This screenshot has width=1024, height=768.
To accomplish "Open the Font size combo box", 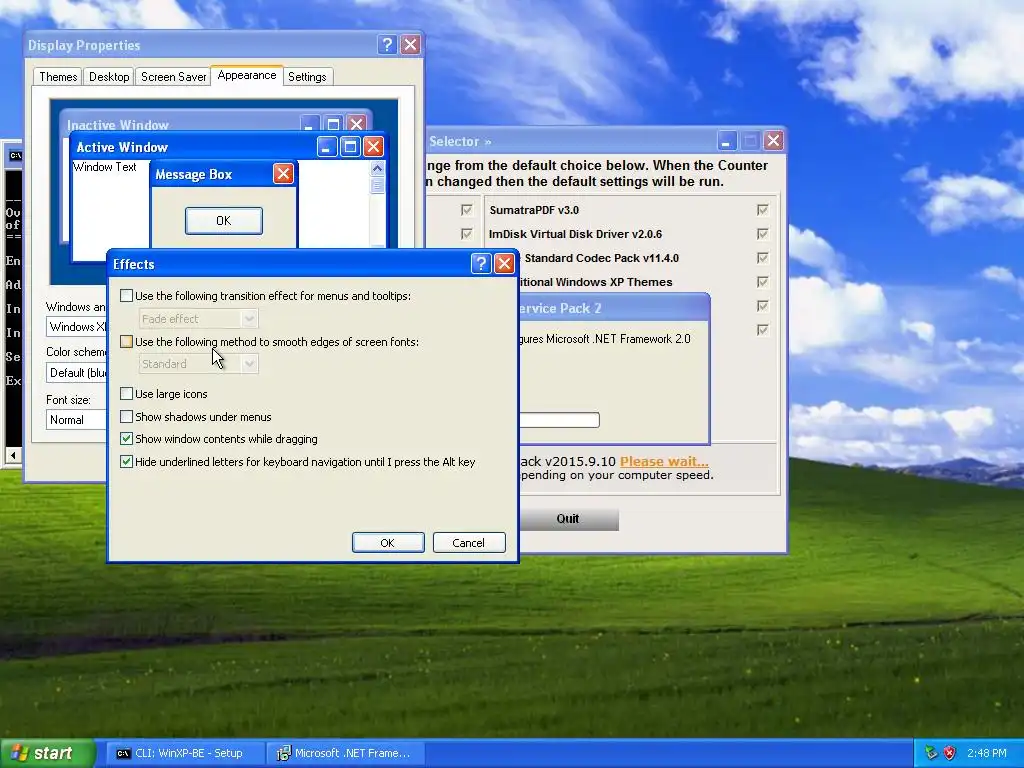I will pos(77,420).
